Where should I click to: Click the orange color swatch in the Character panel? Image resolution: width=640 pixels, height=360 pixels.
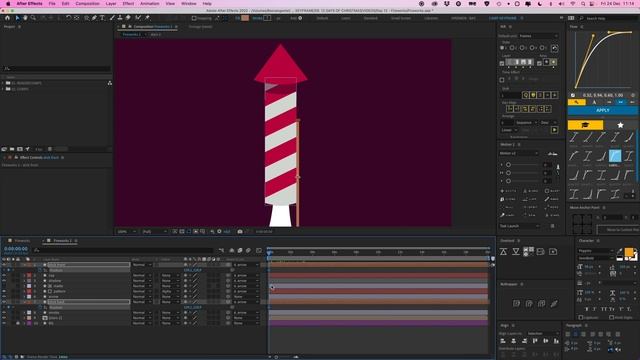pos(629,252)
